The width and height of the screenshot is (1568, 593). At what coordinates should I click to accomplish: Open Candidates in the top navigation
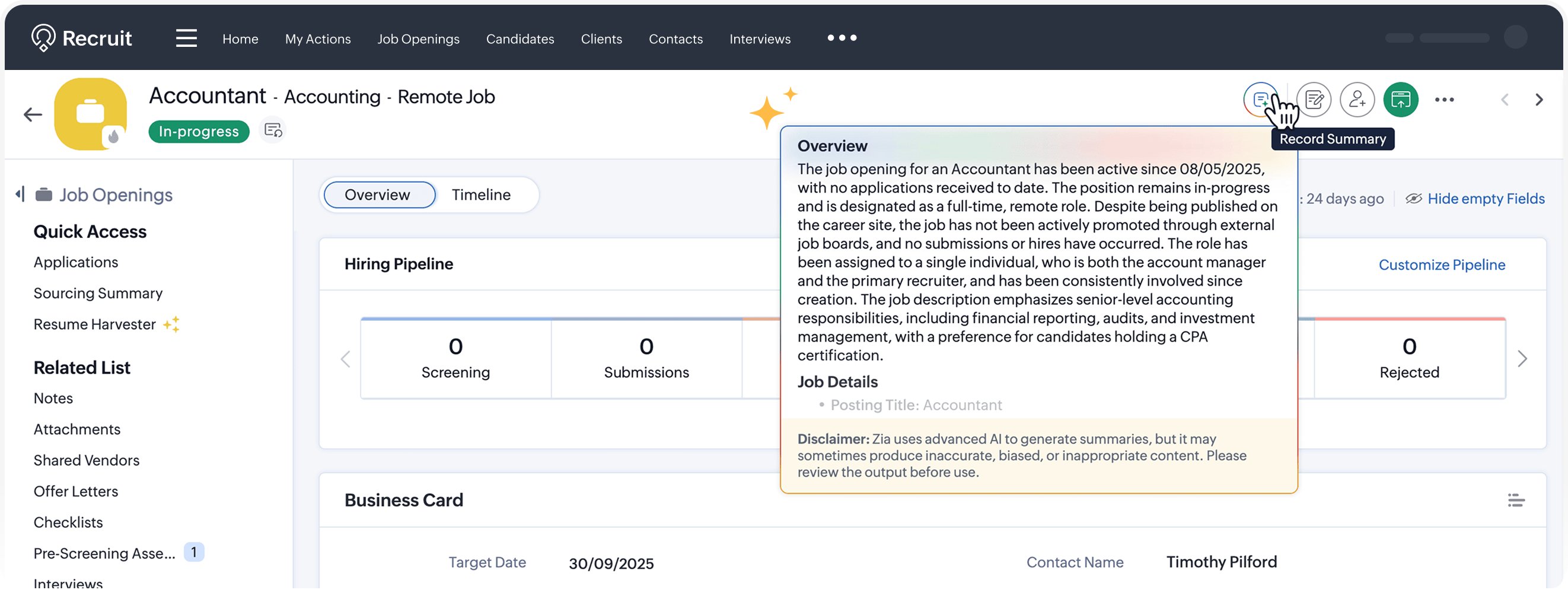click(x=520, y=39)
